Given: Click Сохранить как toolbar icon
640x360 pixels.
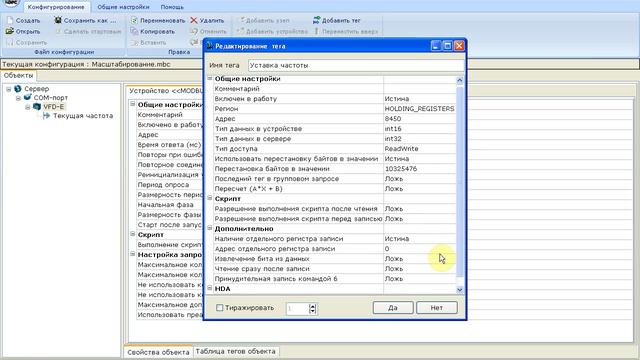Looking at the screenshot, I should click(58, 20).
